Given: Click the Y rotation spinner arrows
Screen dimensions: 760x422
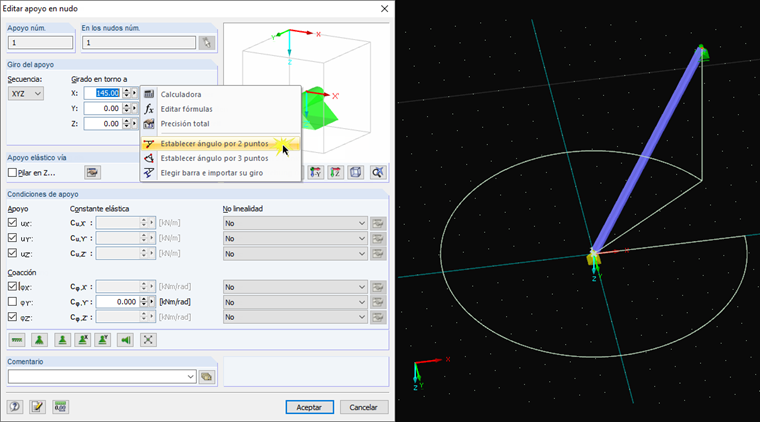Looking at the screenshot, I should tap(127, 109).
